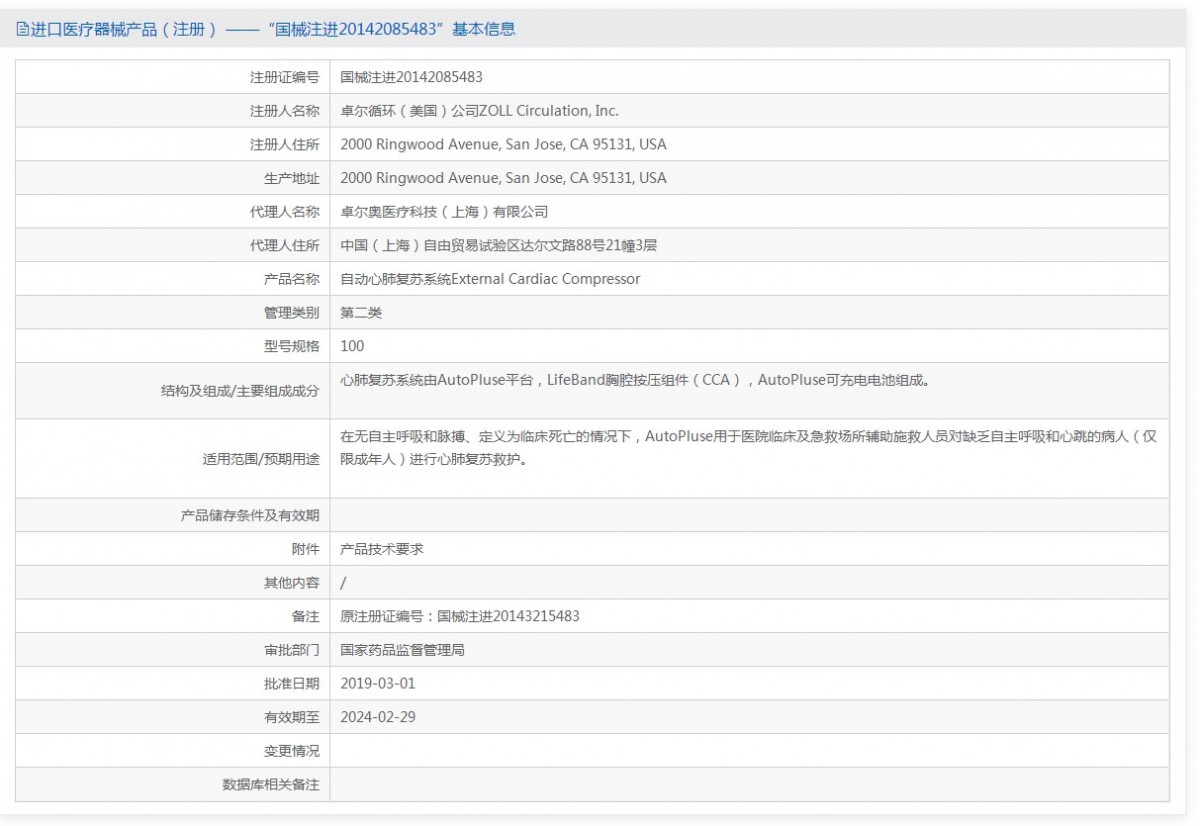Click the 产品储存条件及有效期 label
The width and height of the screenshot is (1200, 826).
point(249,515)
